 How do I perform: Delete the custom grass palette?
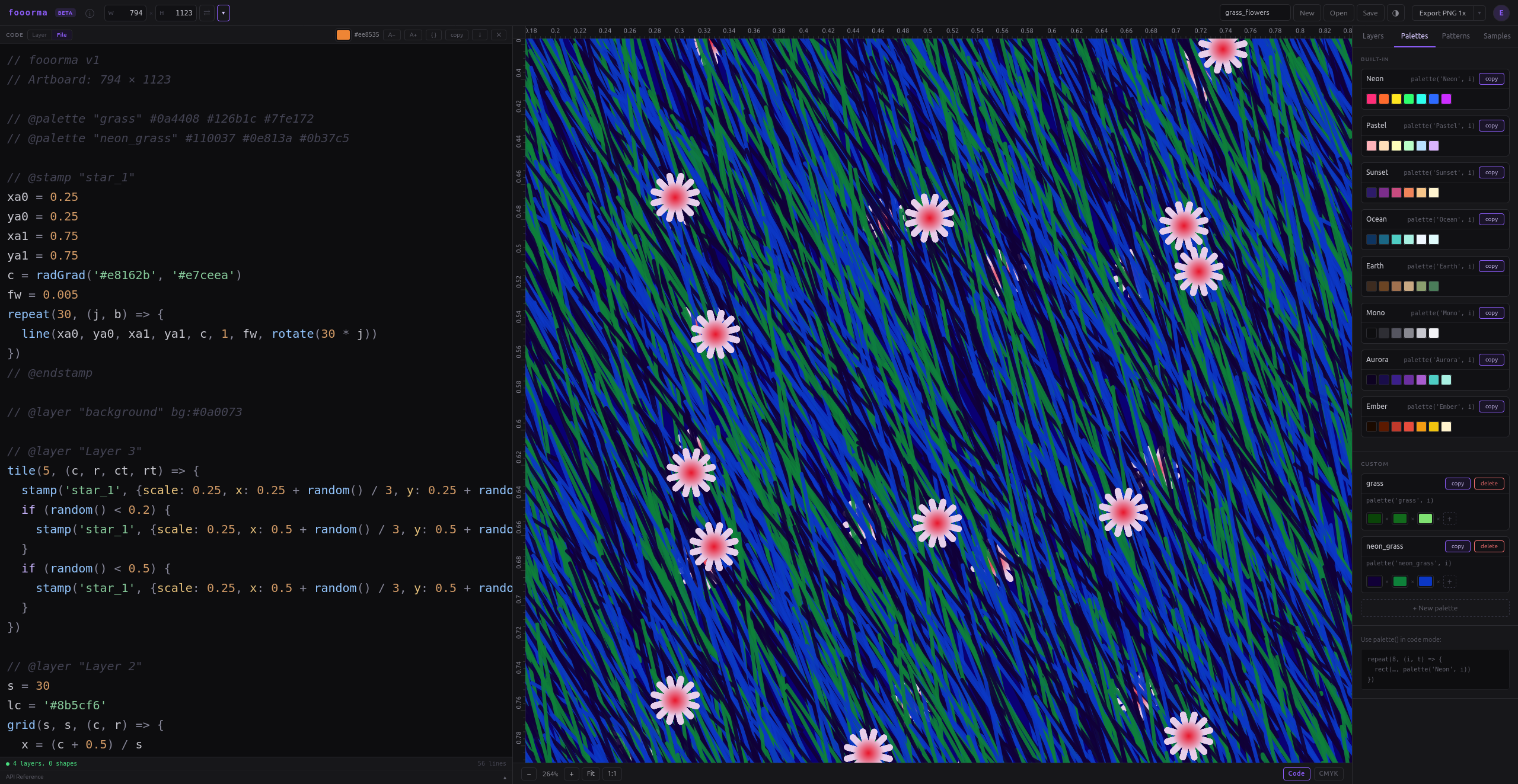[x=1489, y=484]
